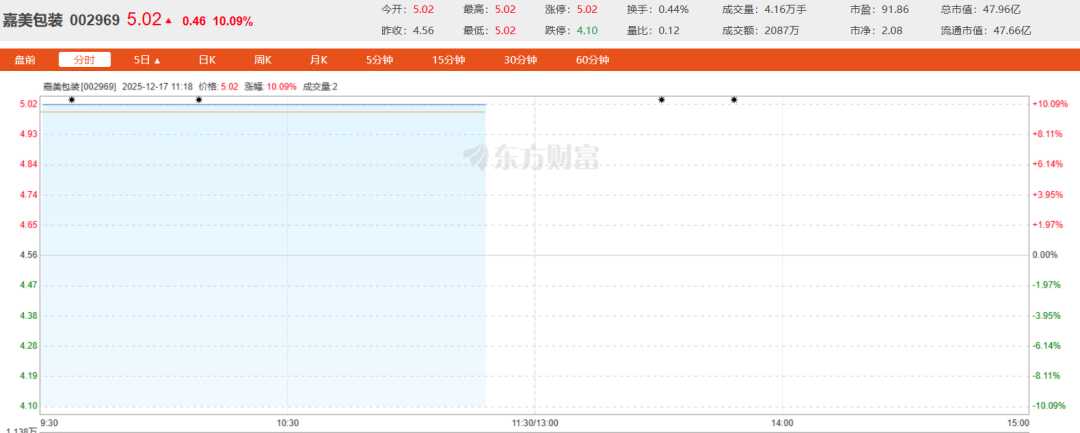
Task: Click the +8.11% right axis label
Action: coord(1048,134)
